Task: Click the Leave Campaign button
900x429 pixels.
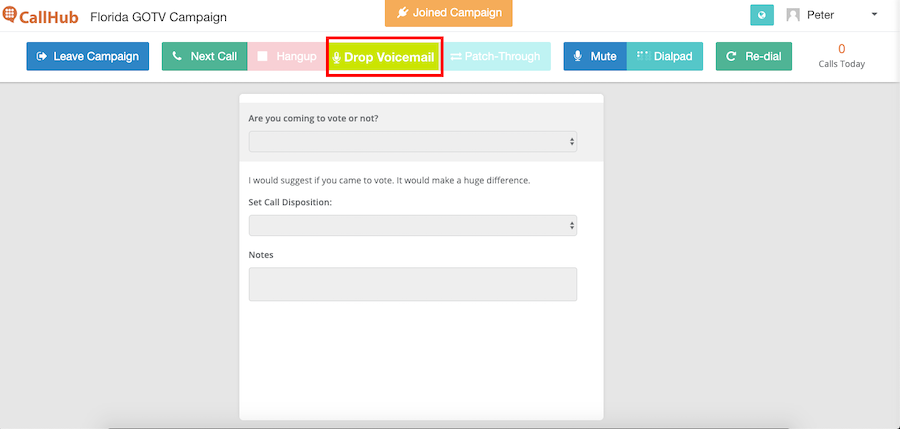Action: [88, 56]
